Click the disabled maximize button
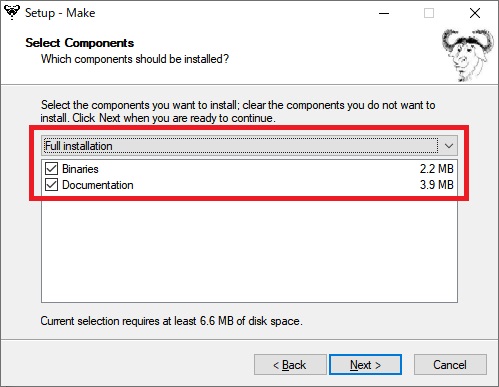This screenshot has width=499, height=387. (x=429, y=13)
